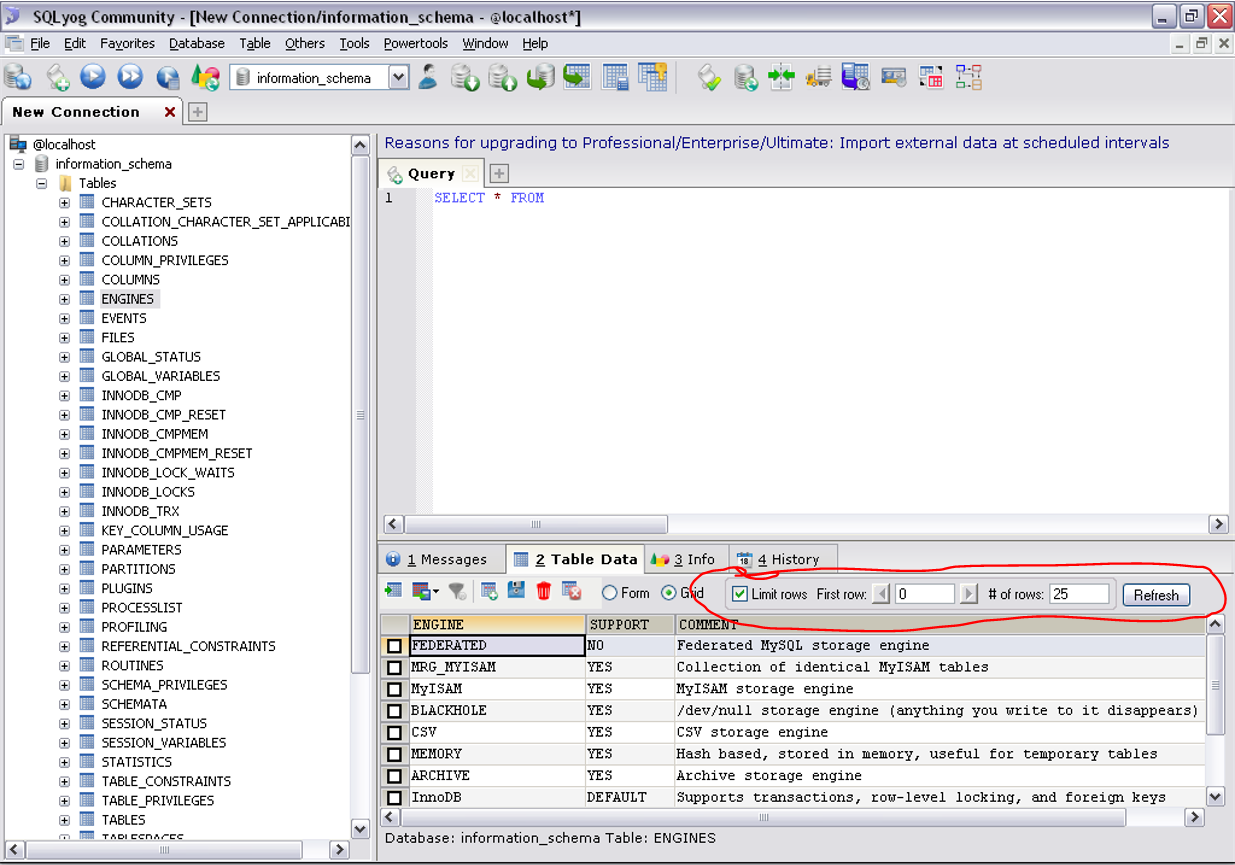Click the blue floppy disk save icon
This screenshot has height=865, width=1235.
pyautogui.click(x=516, y=592)
